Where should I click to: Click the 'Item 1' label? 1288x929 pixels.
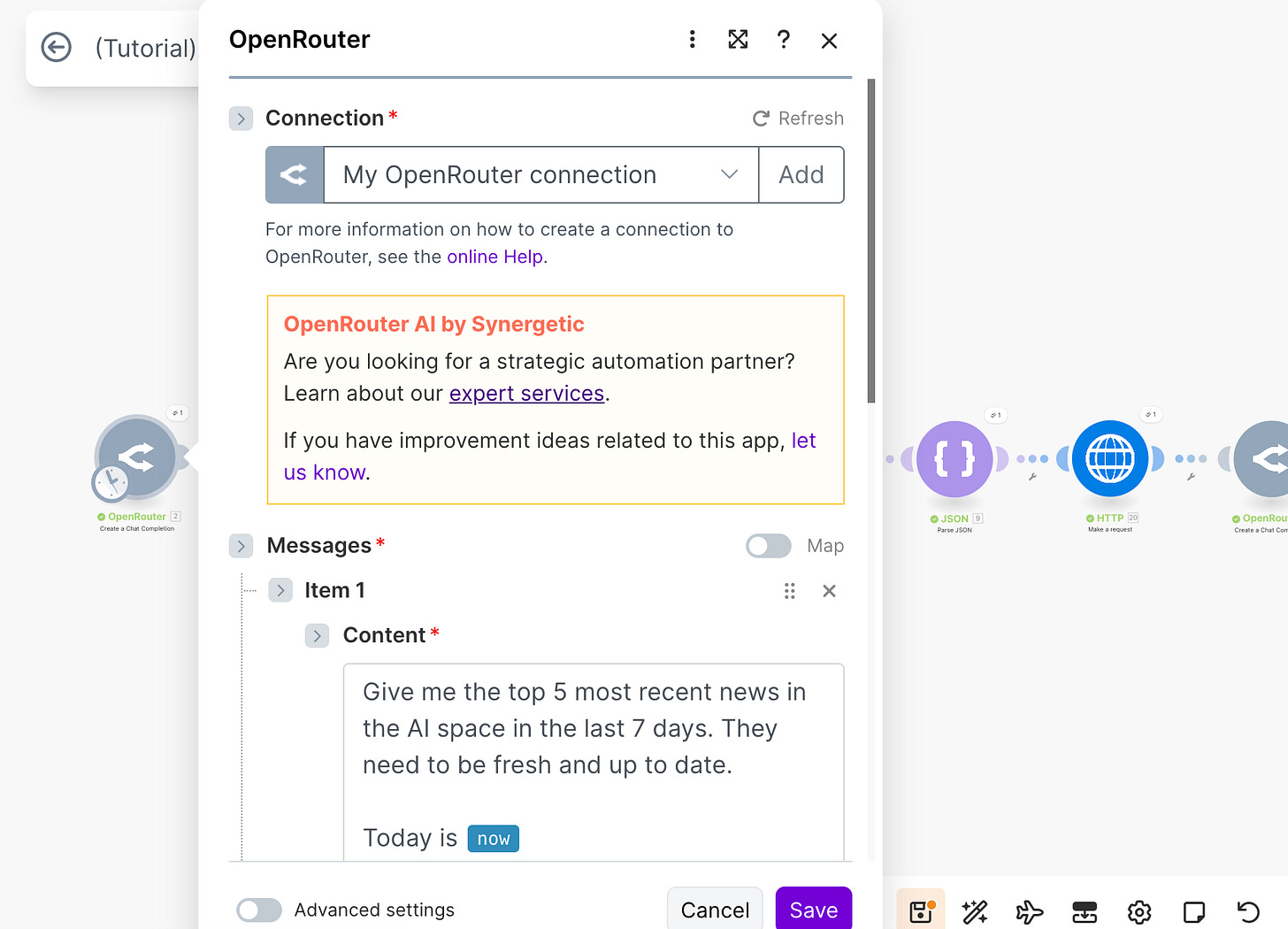click(334, 590)
